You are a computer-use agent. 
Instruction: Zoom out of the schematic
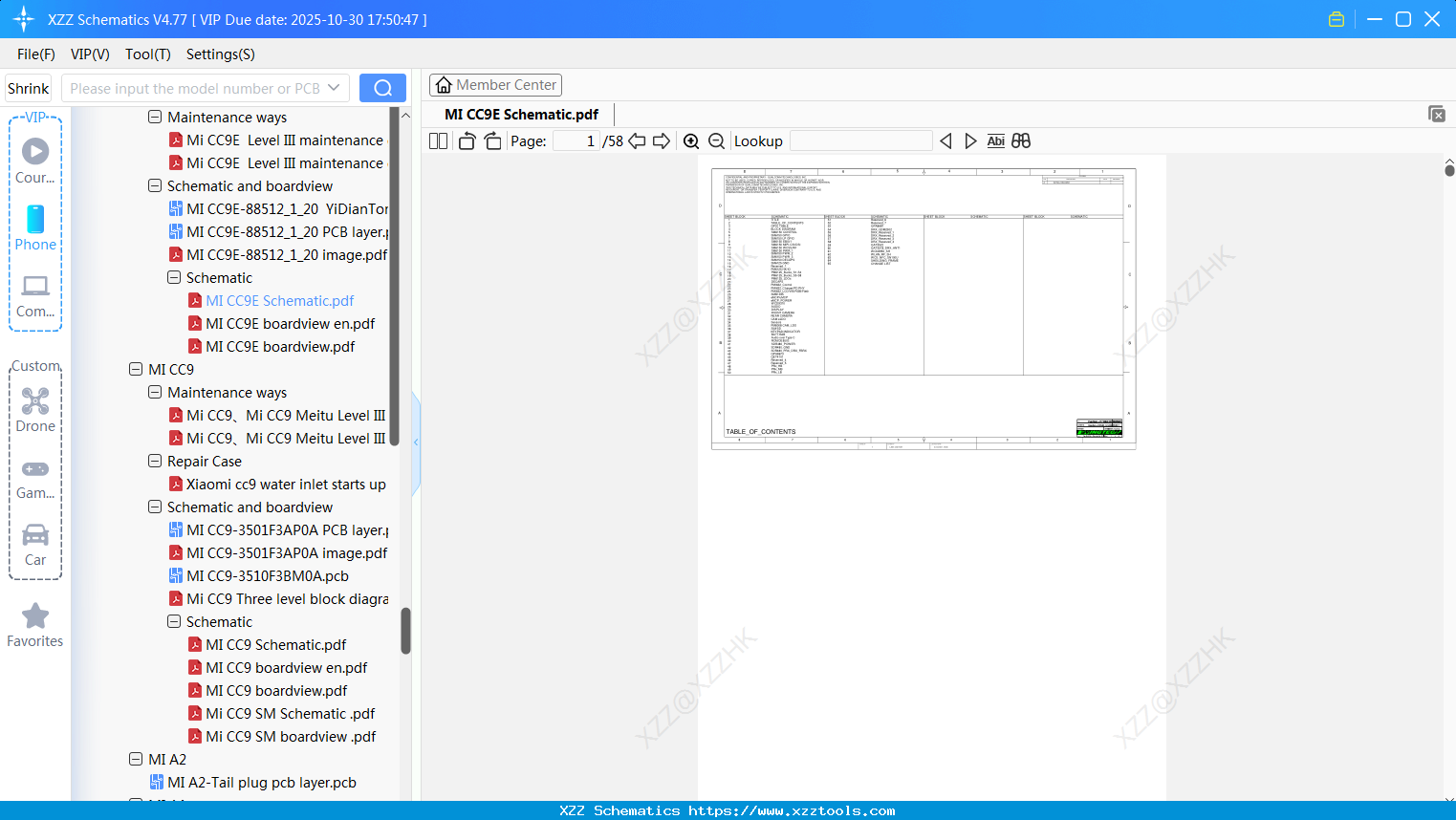pyautogui.click(x=716, y=141)
